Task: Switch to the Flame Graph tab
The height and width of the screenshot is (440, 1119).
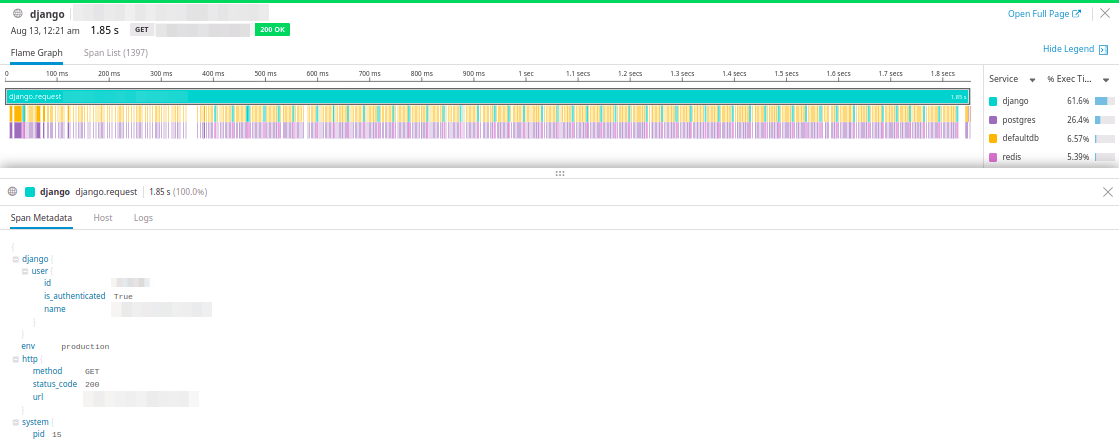Action: tap(36, 53)
